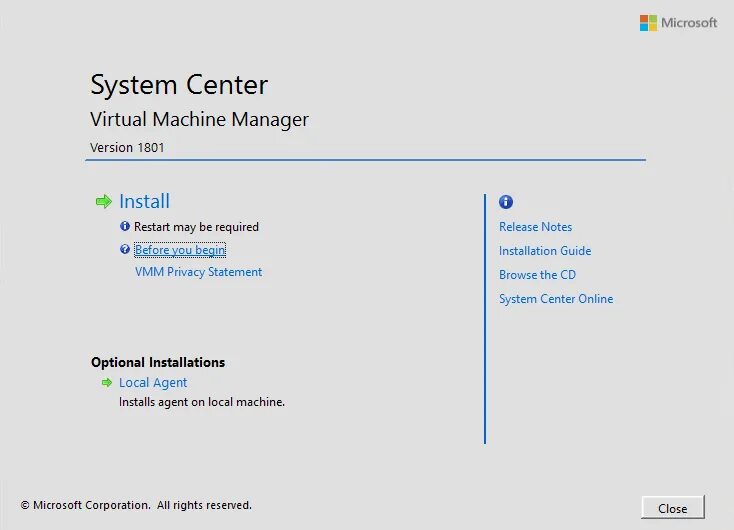Viewport: 734px width, 530px height.
Task: Open the VMM Privacy Statement
Action: (198, 272)
